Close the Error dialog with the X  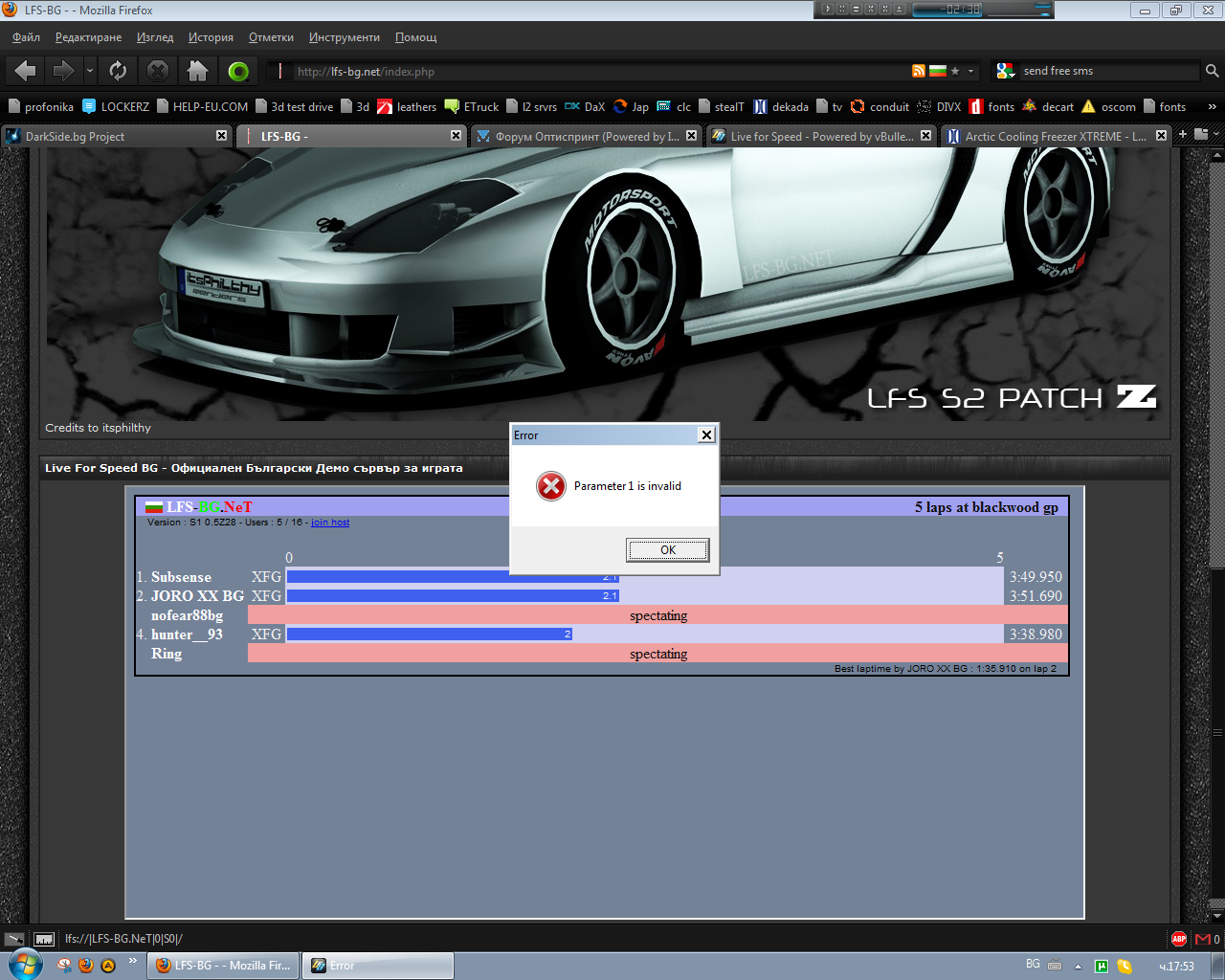click(706, 435)
